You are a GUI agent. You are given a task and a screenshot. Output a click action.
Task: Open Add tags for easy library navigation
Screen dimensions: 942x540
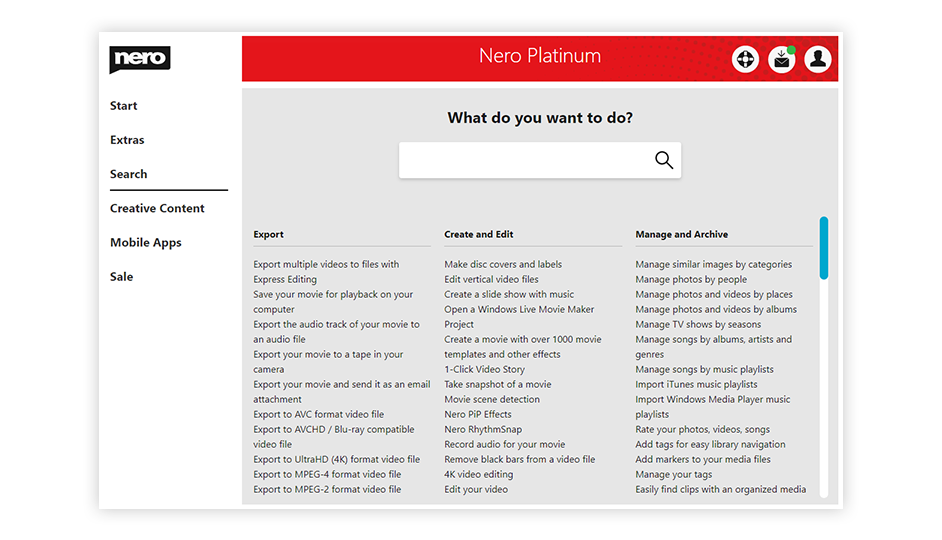[x=710, y=444]
